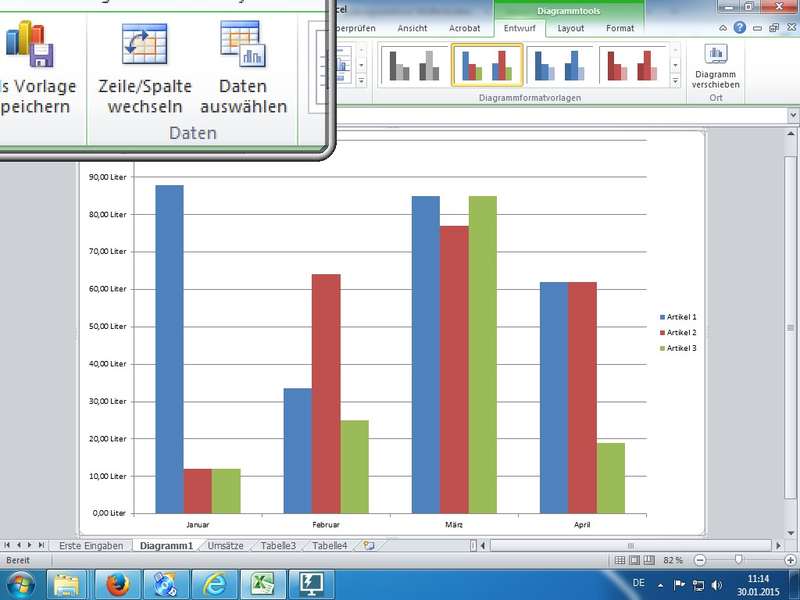The height and width of the screenshot is (600, 800).
Task: Go to previous sheet tab arrow
Action: click(19, 545)
